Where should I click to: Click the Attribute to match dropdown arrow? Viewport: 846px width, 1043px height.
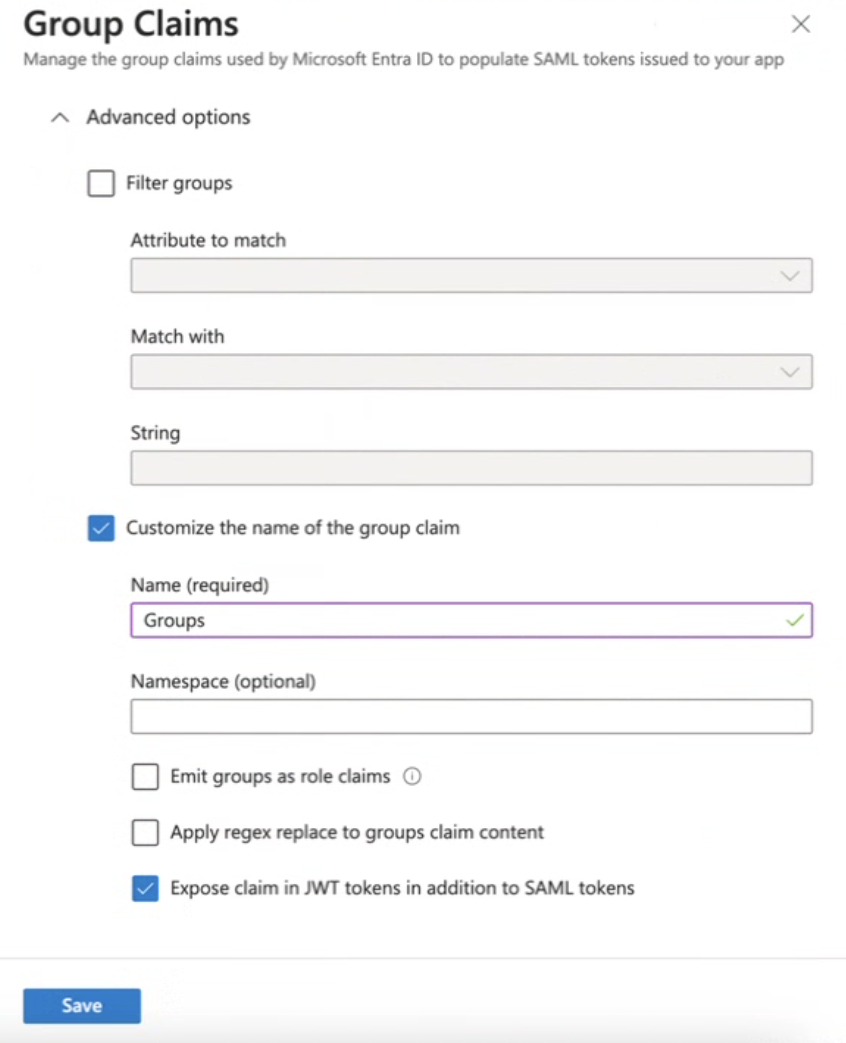tap(789, 275)
